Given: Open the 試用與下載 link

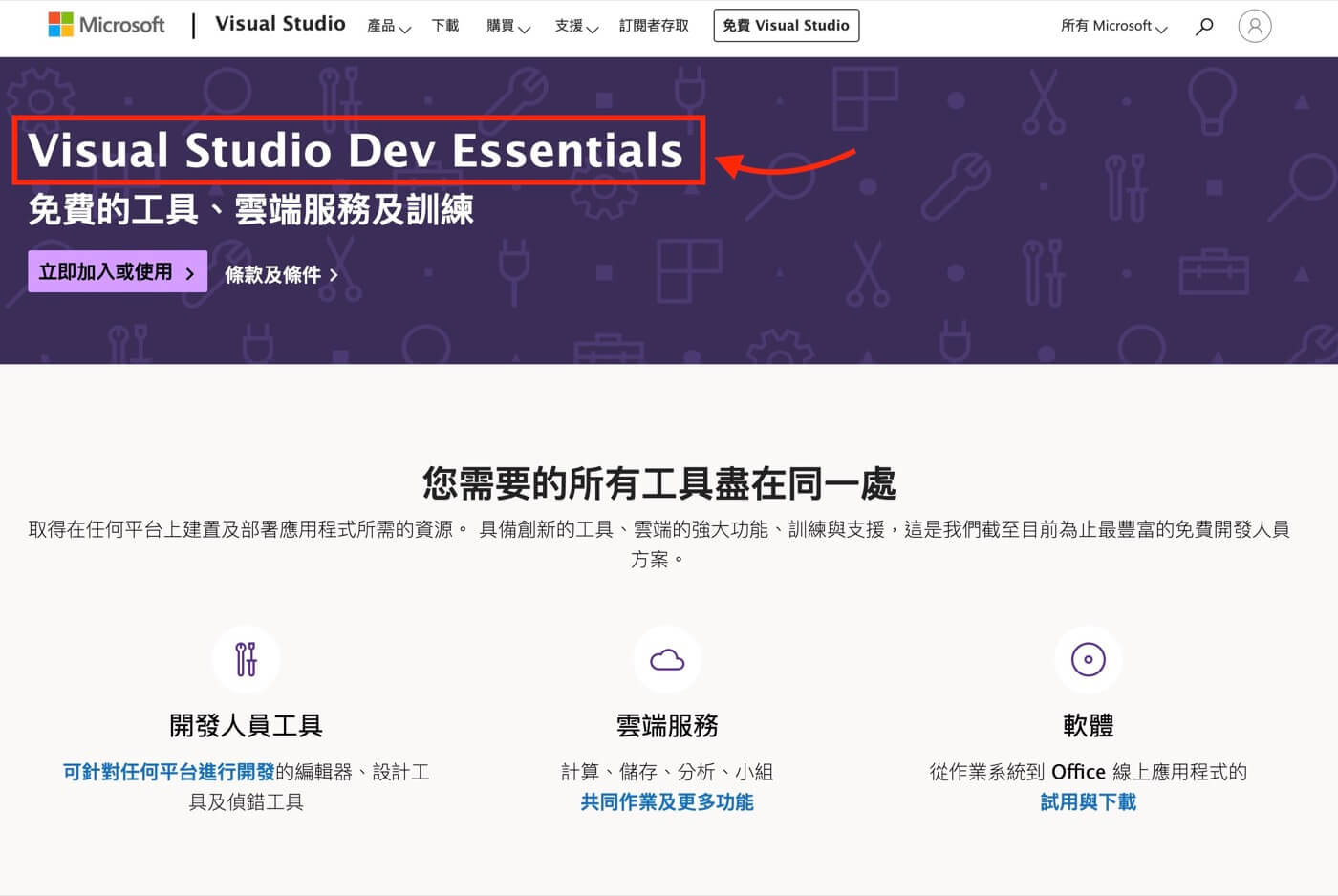Looking at the screenshot, I should click(x=1089, y=802).
